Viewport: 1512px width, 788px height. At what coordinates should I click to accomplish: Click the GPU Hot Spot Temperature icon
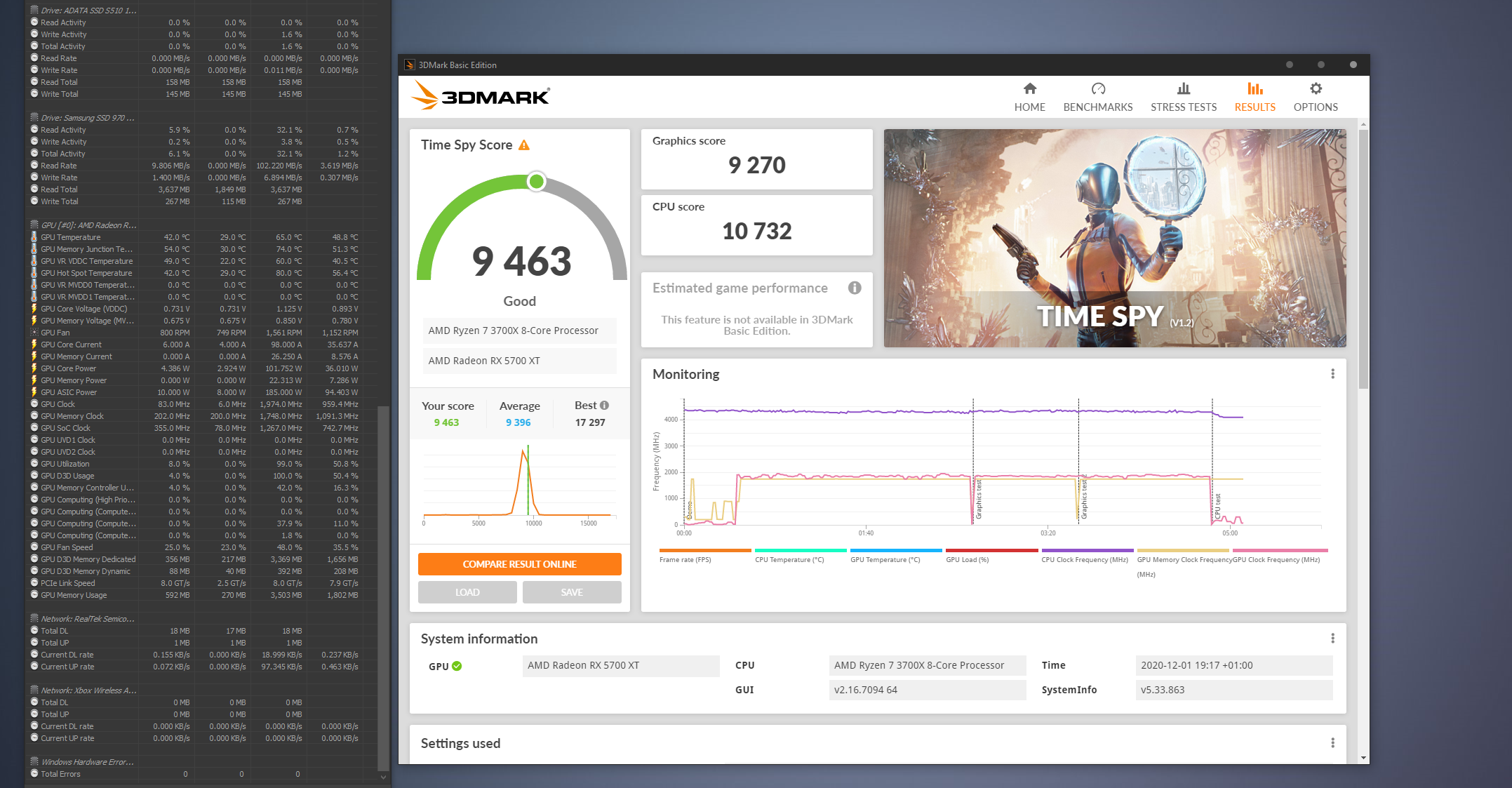(34, 273)
